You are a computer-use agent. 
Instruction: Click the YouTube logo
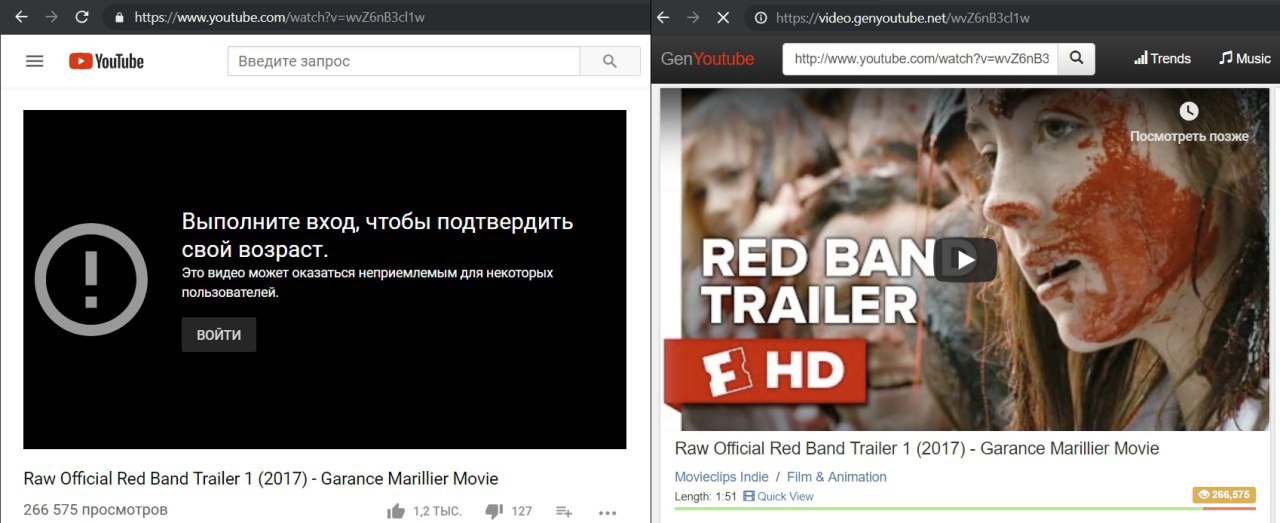point(106,61)
